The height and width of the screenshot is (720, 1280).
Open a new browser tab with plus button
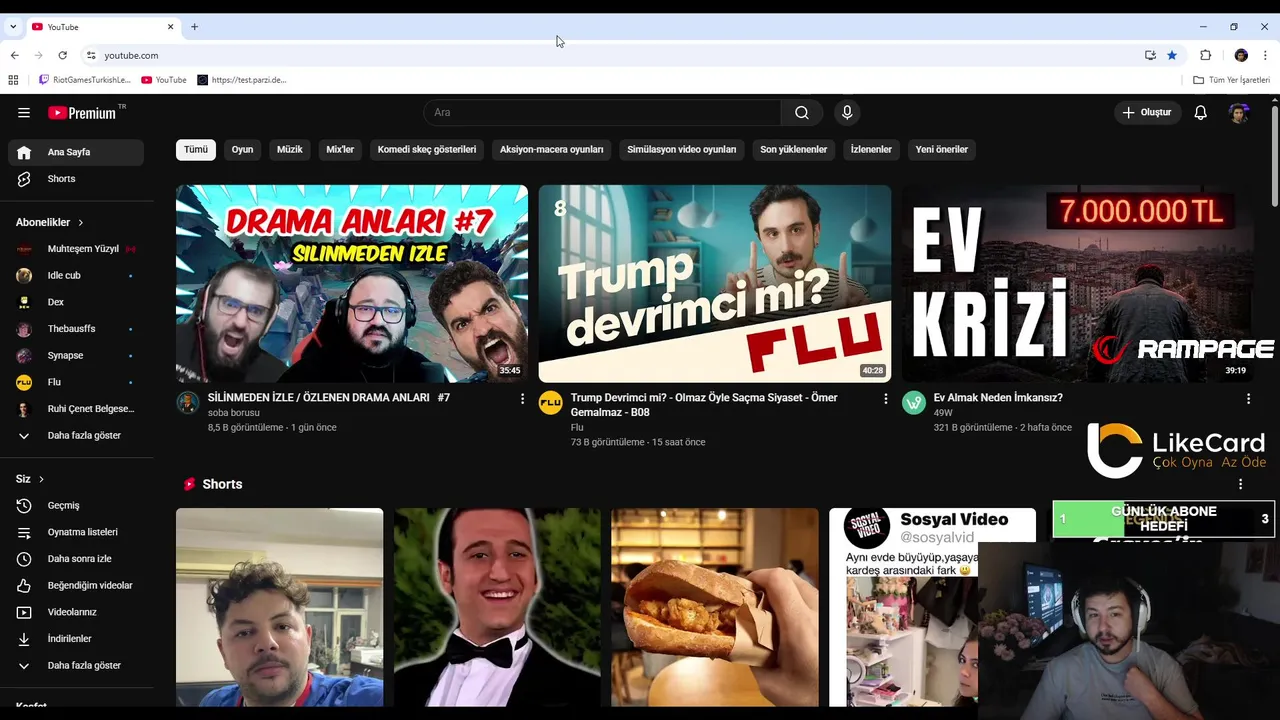(194, 27)
